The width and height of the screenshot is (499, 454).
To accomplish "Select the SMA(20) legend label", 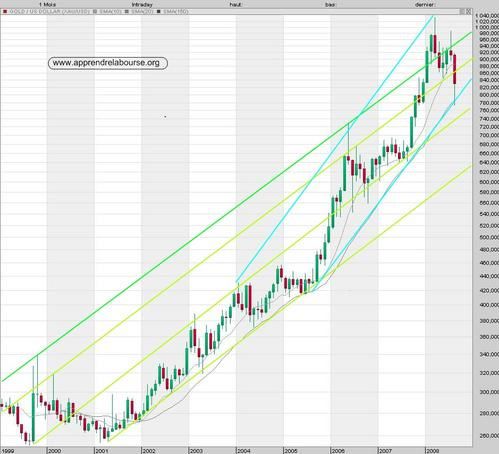I will pos(142,12).
